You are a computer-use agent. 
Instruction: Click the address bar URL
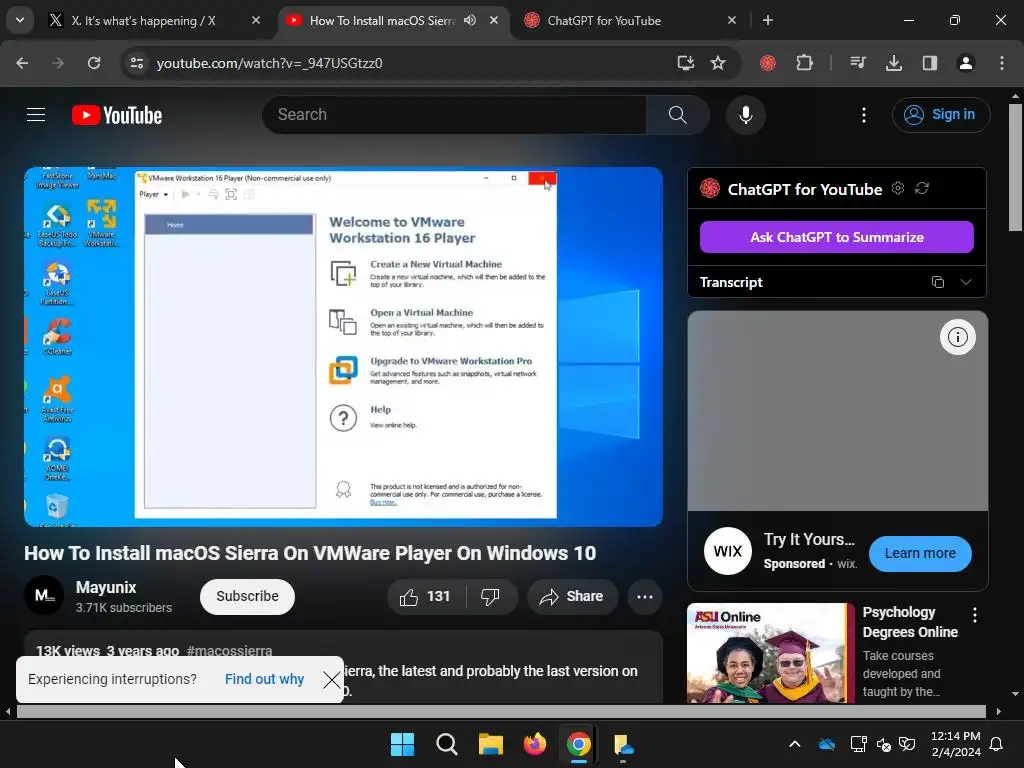point(269,63)
